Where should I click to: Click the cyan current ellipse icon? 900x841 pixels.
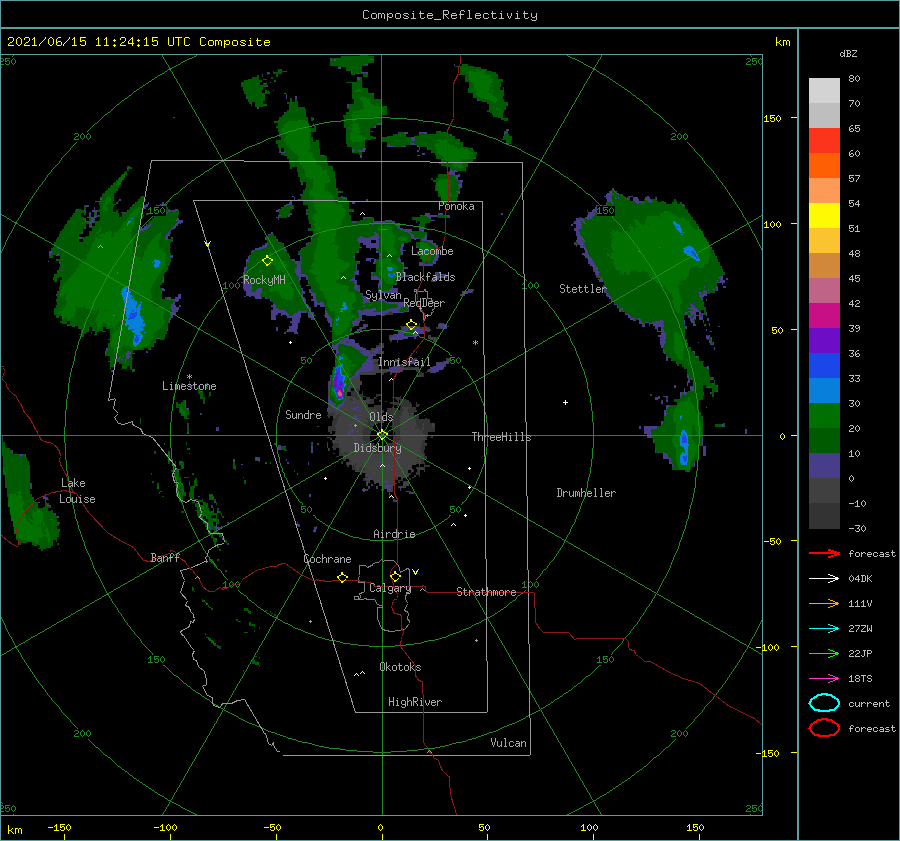coord(824,703)
